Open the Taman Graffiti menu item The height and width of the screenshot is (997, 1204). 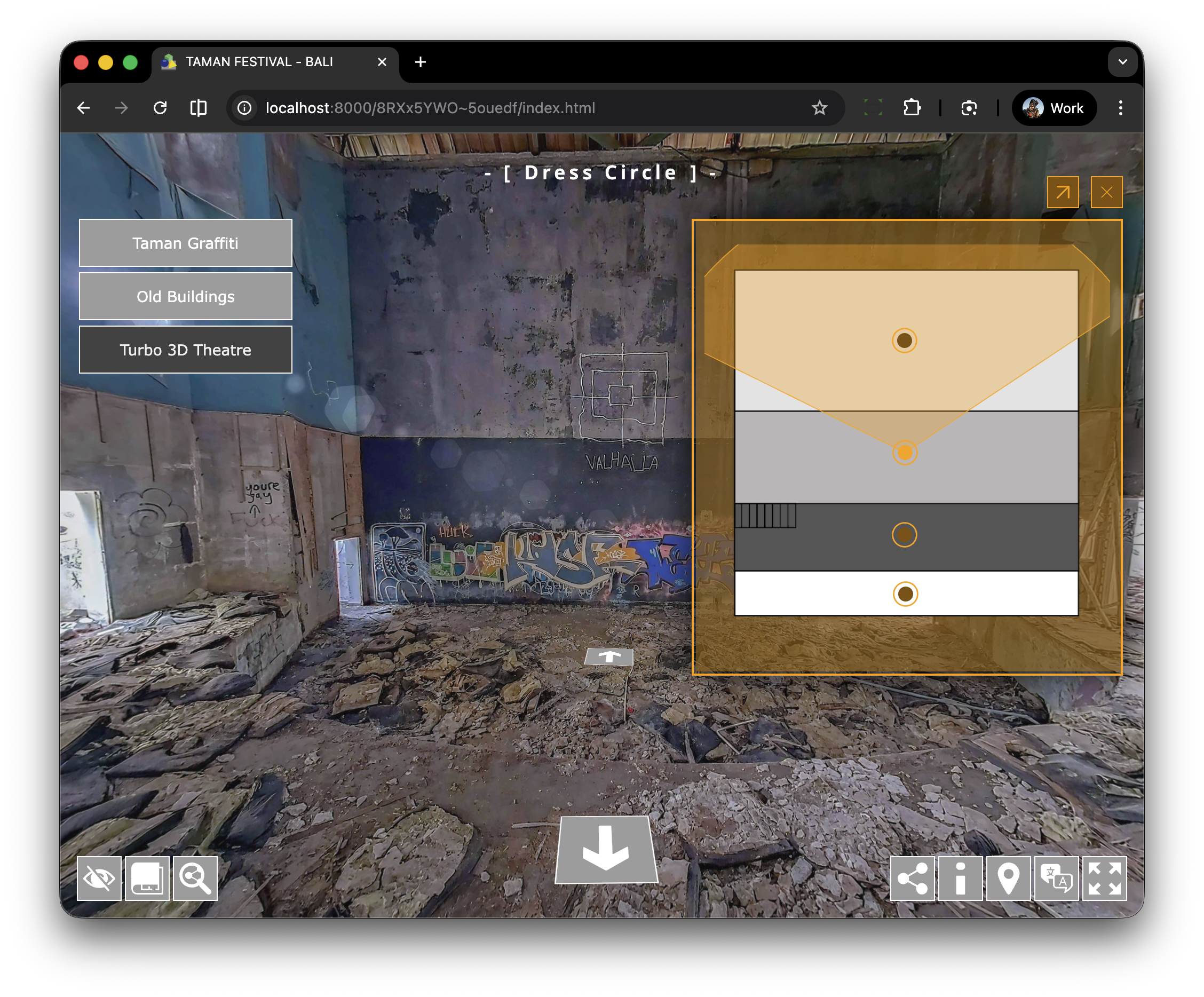[185, 243]
